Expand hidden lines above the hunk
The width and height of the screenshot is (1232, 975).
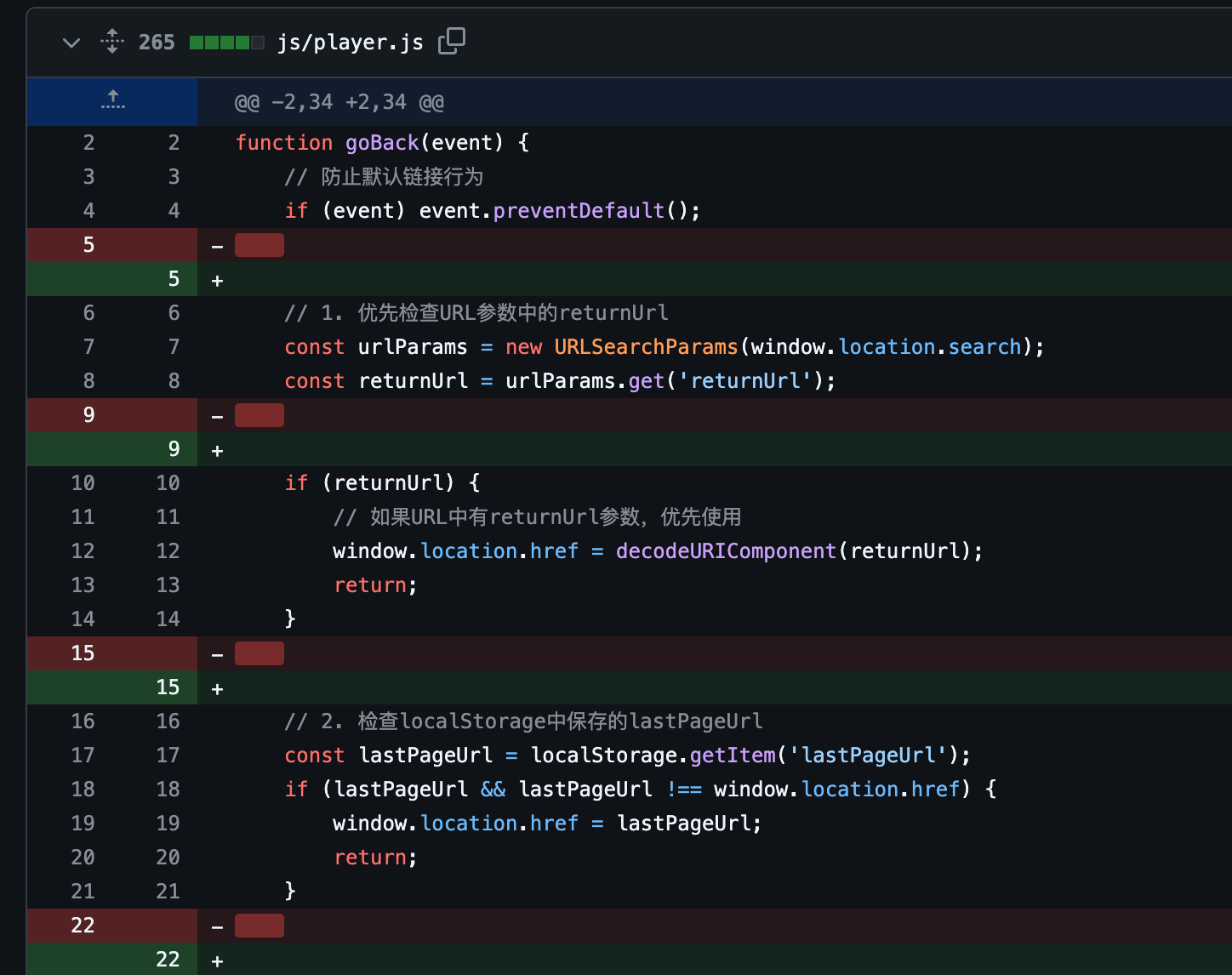[x=112, y=101]
